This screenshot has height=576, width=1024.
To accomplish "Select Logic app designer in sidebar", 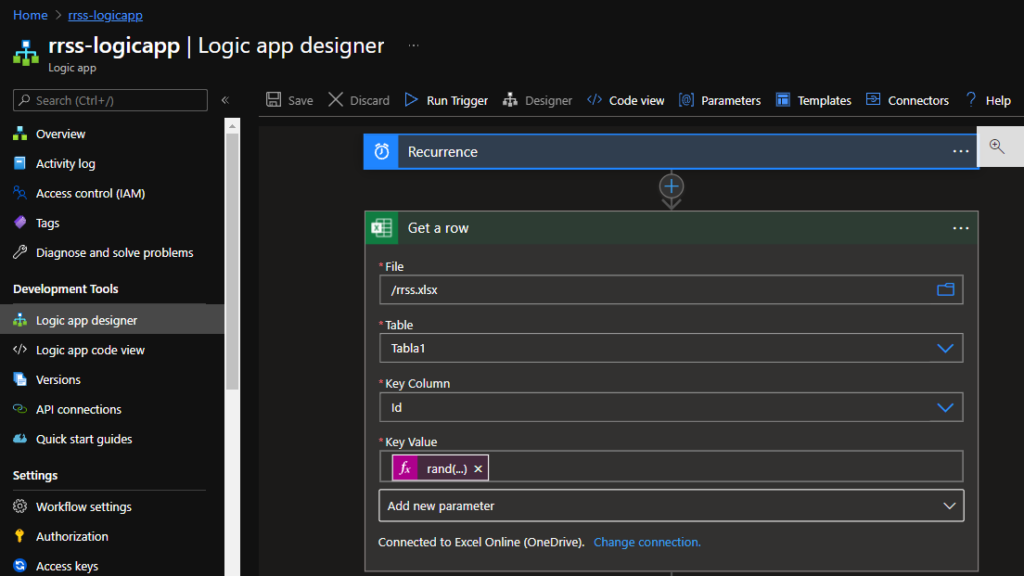I will tap(111, 320).
